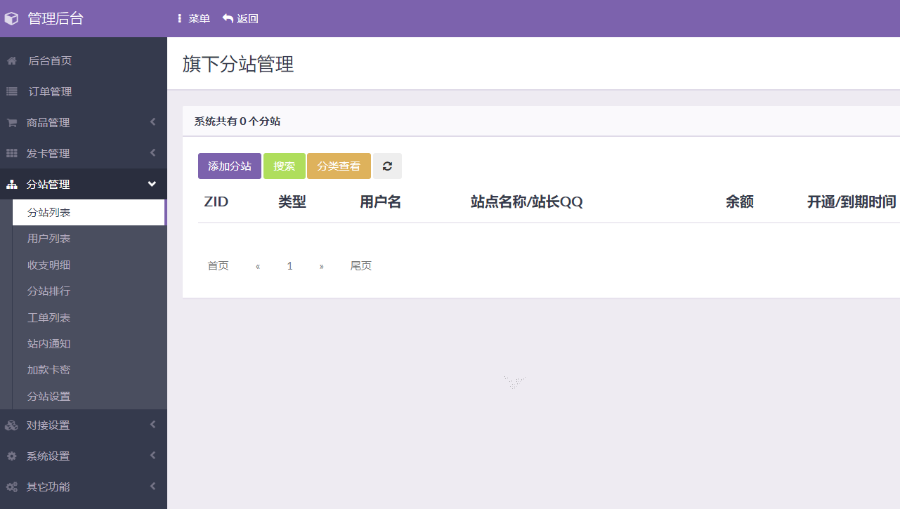Open 收支明细 in the sidebar

pyautogui.click(x=49, y=265)
